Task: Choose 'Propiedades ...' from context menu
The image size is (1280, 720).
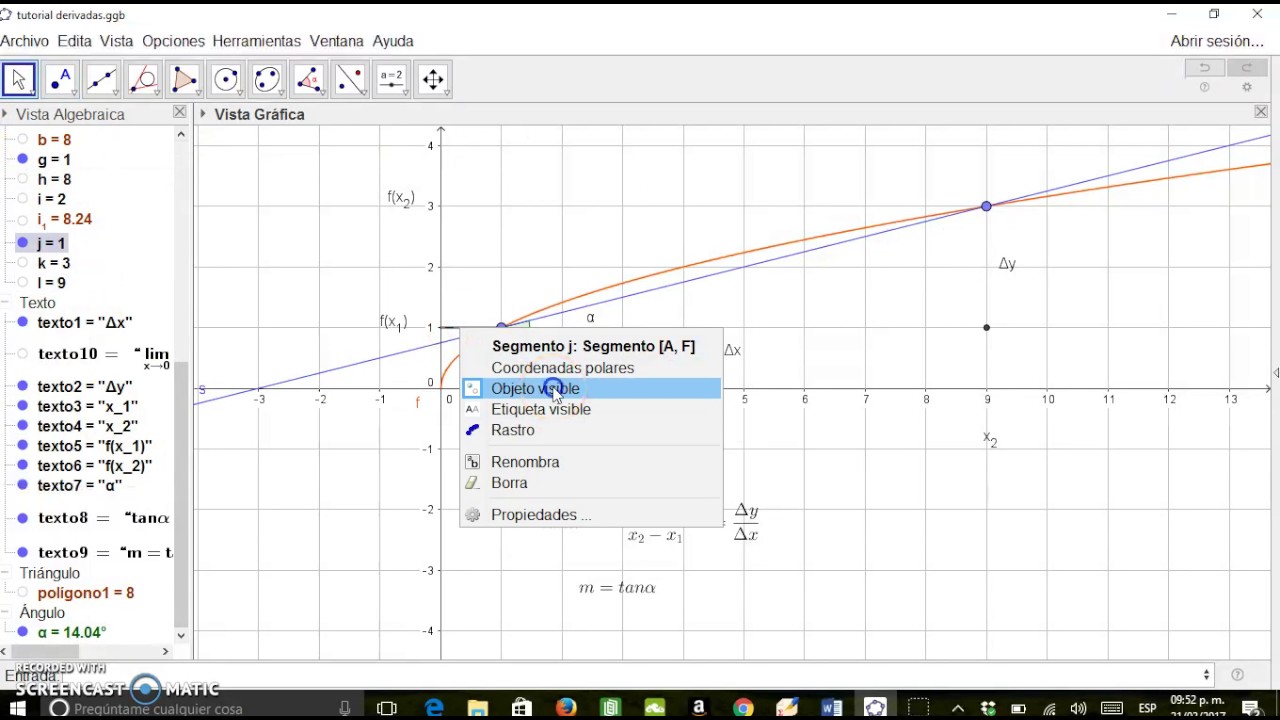Action: (540, 515)
